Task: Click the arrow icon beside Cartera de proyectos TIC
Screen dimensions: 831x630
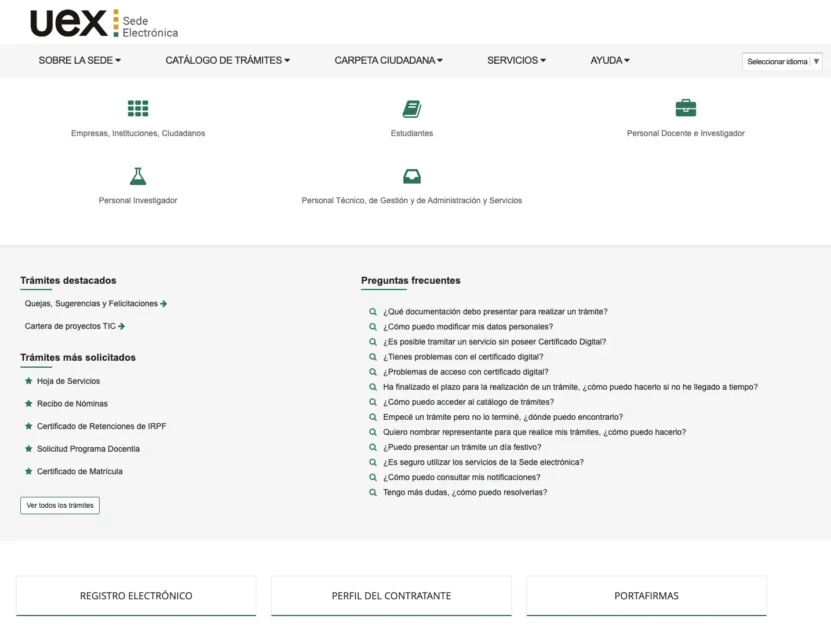Action: tap(121, 326)
